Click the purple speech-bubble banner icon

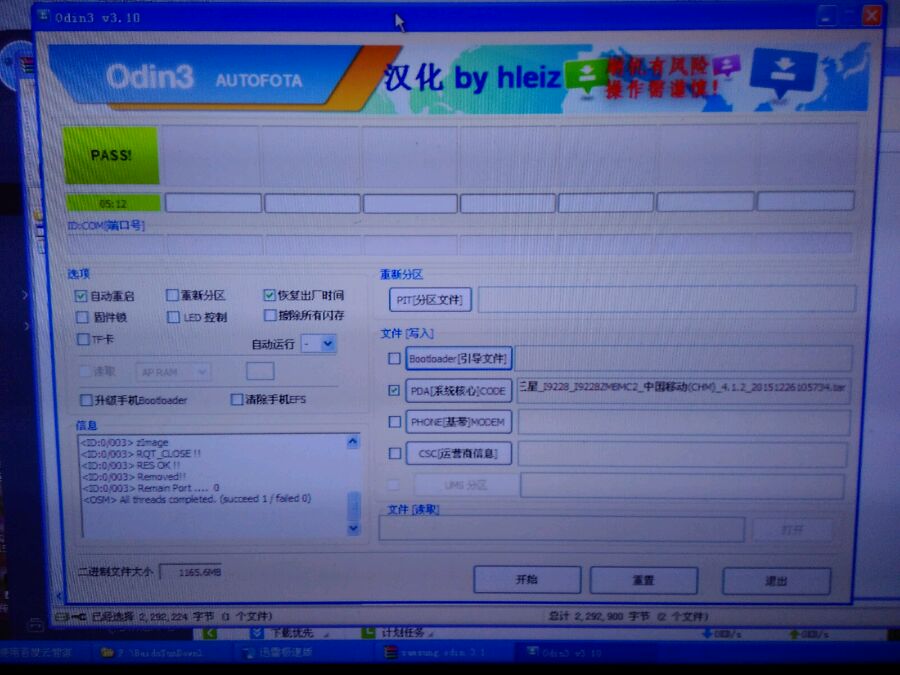point(727,66)
